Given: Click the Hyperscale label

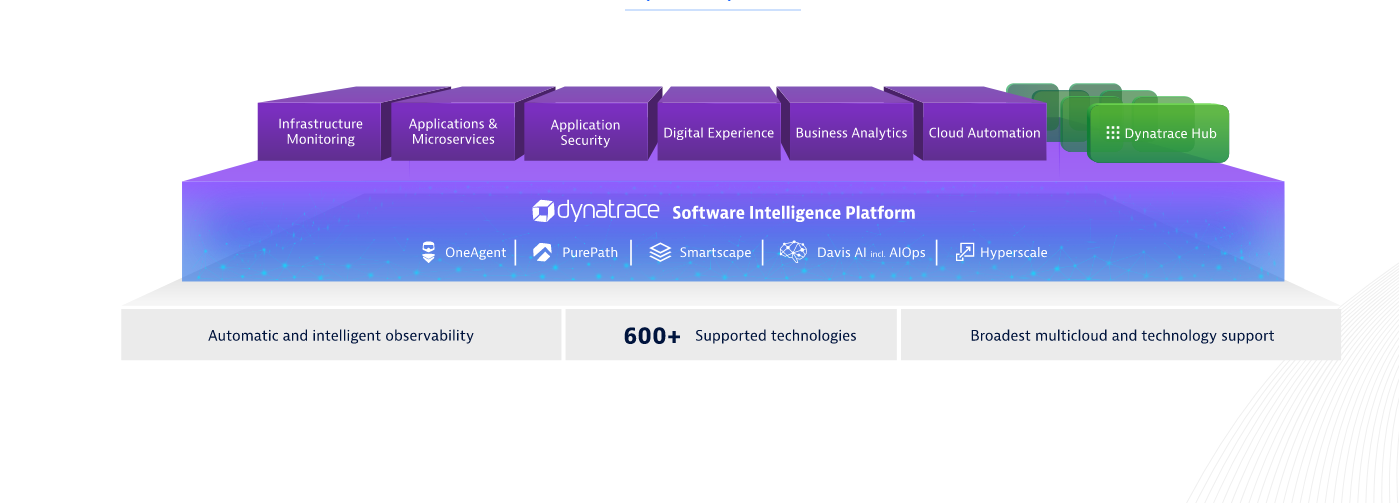Looking at the screenshot, I should click(1014, 253).
